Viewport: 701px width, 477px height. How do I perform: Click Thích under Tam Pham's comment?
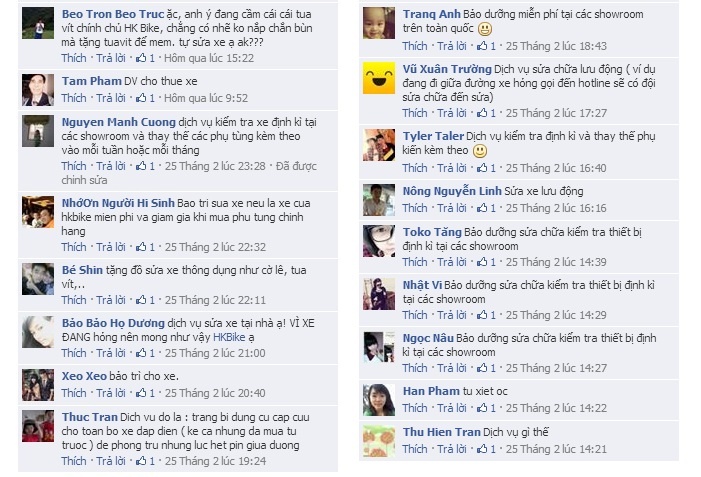[74, 97]
